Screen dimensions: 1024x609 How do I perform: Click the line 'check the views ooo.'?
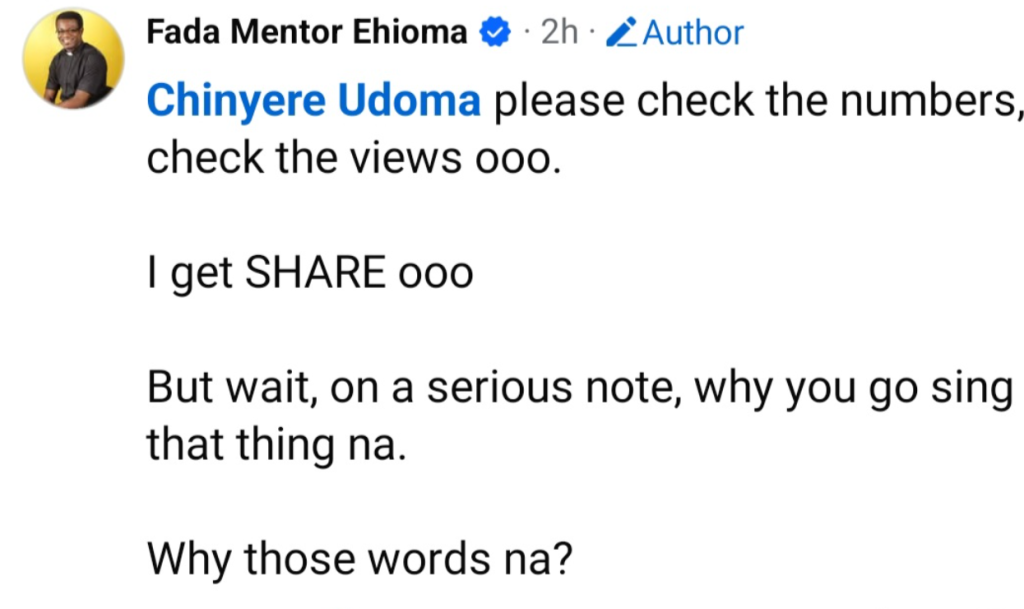[349, 158]
